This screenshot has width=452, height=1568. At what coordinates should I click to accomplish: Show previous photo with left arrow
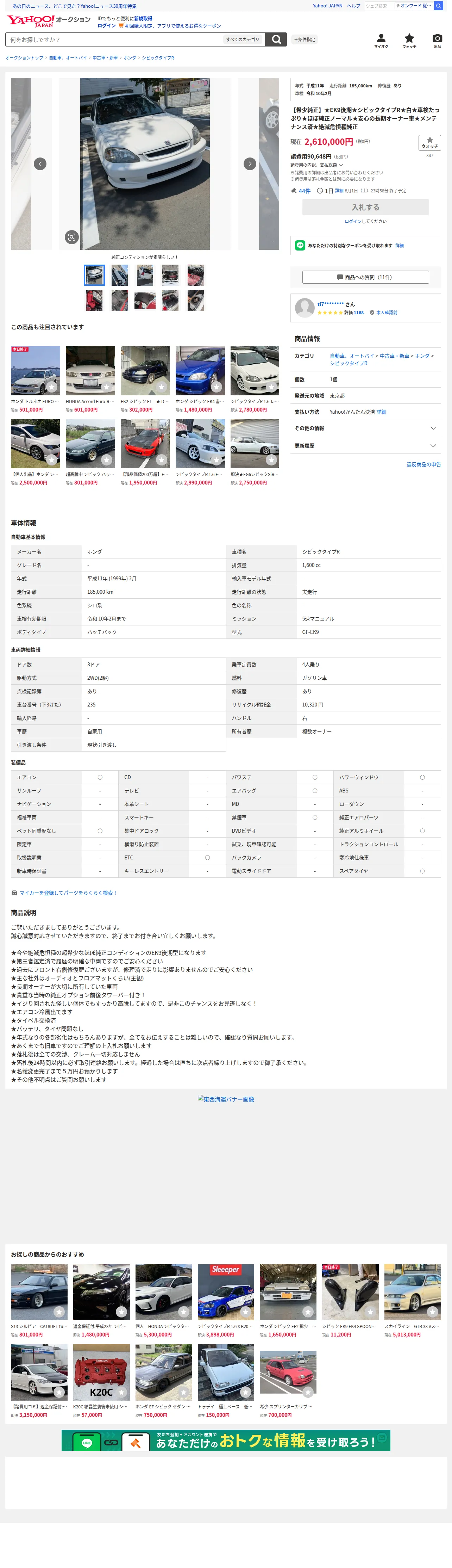pyautogui.click(x=40, y=164)
